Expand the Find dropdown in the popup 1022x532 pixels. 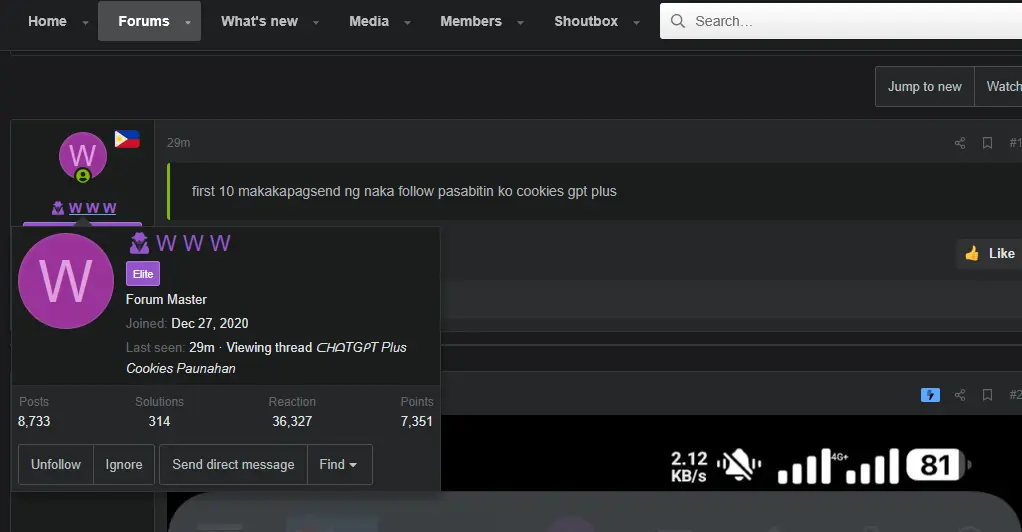coord(339,464)
